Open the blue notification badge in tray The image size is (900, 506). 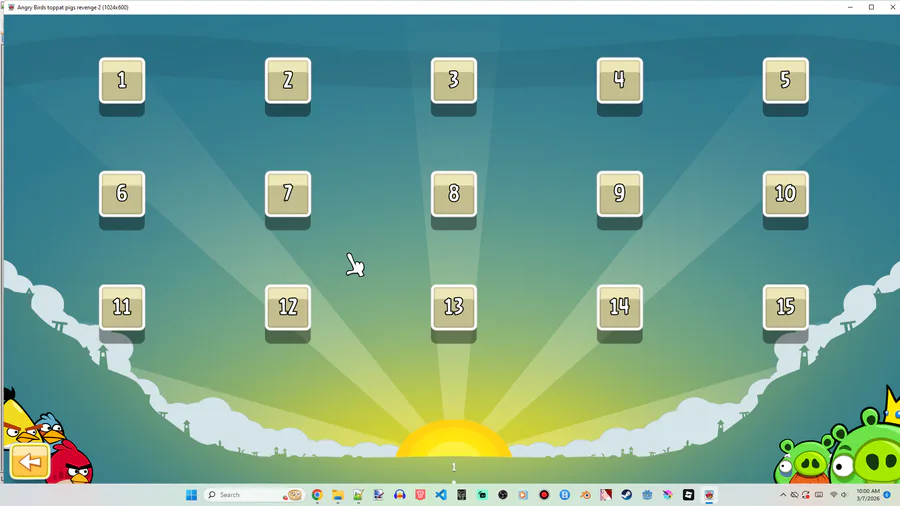click(x=887, y=495)
